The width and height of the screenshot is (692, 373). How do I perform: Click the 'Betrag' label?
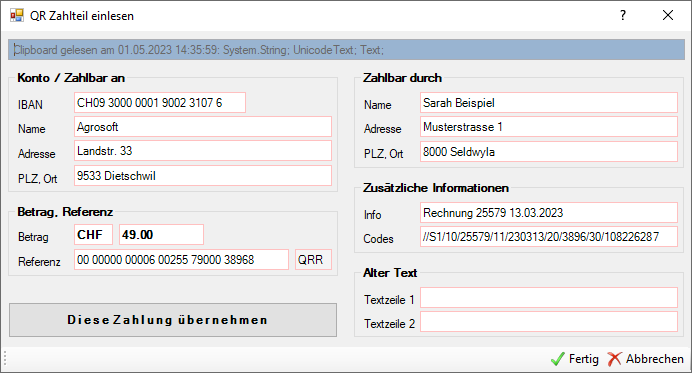coord(33,237)
